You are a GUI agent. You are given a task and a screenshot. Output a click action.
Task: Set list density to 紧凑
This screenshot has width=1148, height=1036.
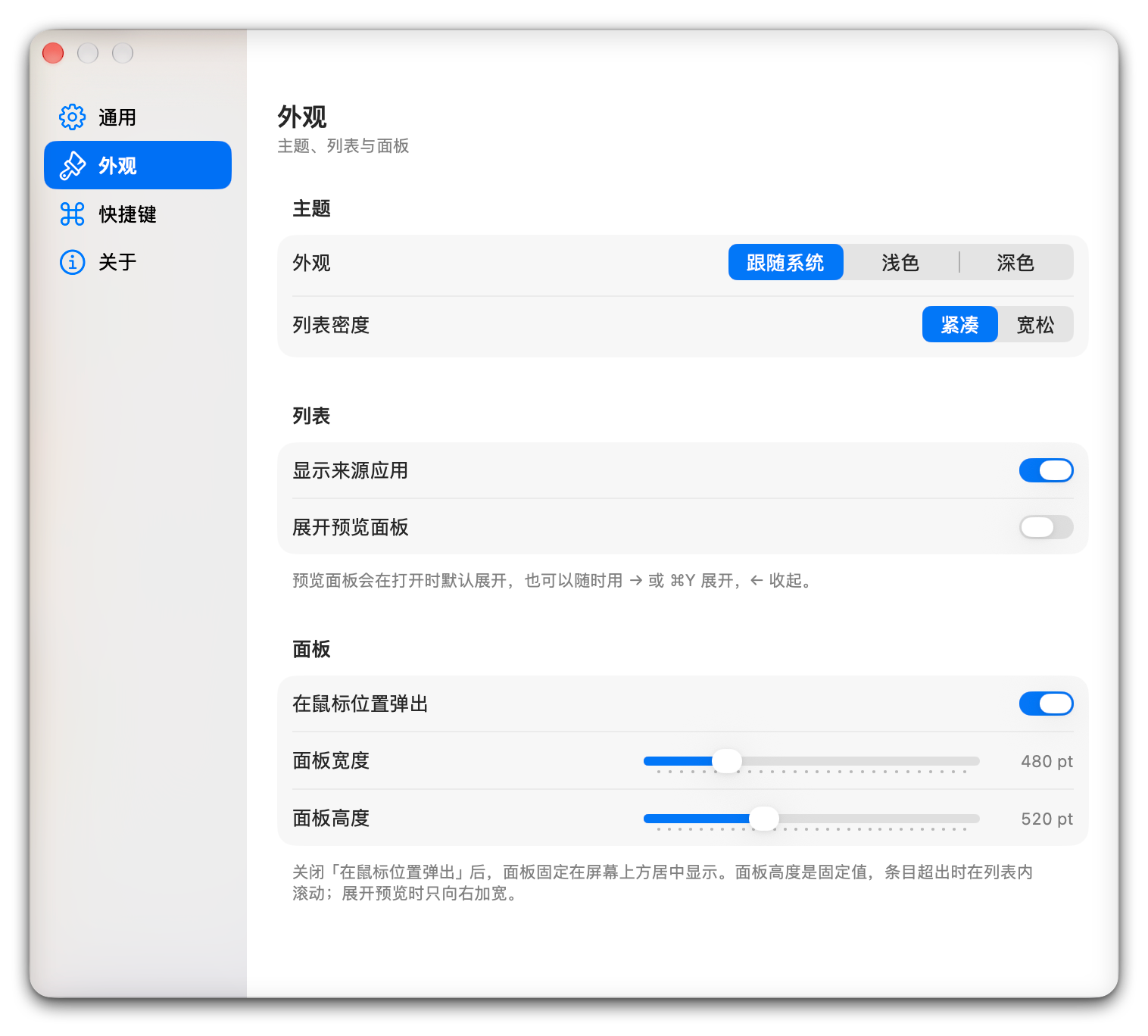(960, 324)
